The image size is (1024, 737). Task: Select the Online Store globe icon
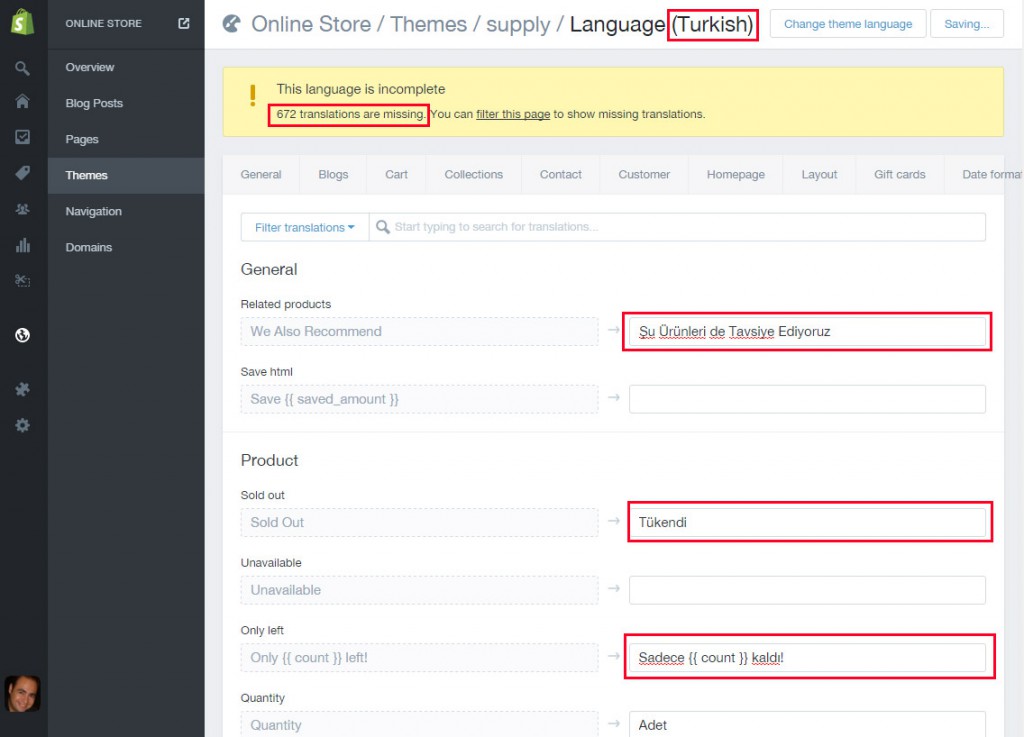pos(22,336)
